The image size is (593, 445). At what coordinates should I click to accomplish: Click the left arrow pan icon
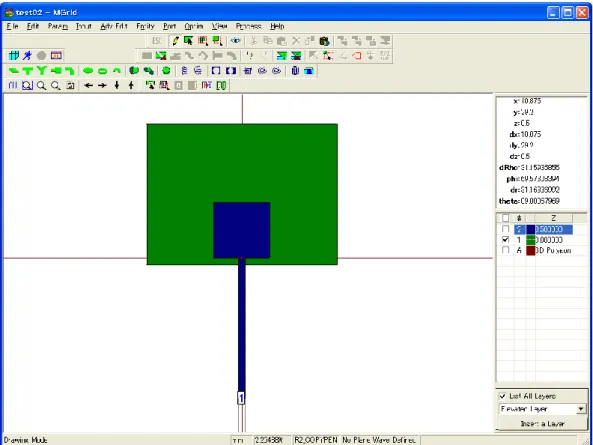point(88,85)
